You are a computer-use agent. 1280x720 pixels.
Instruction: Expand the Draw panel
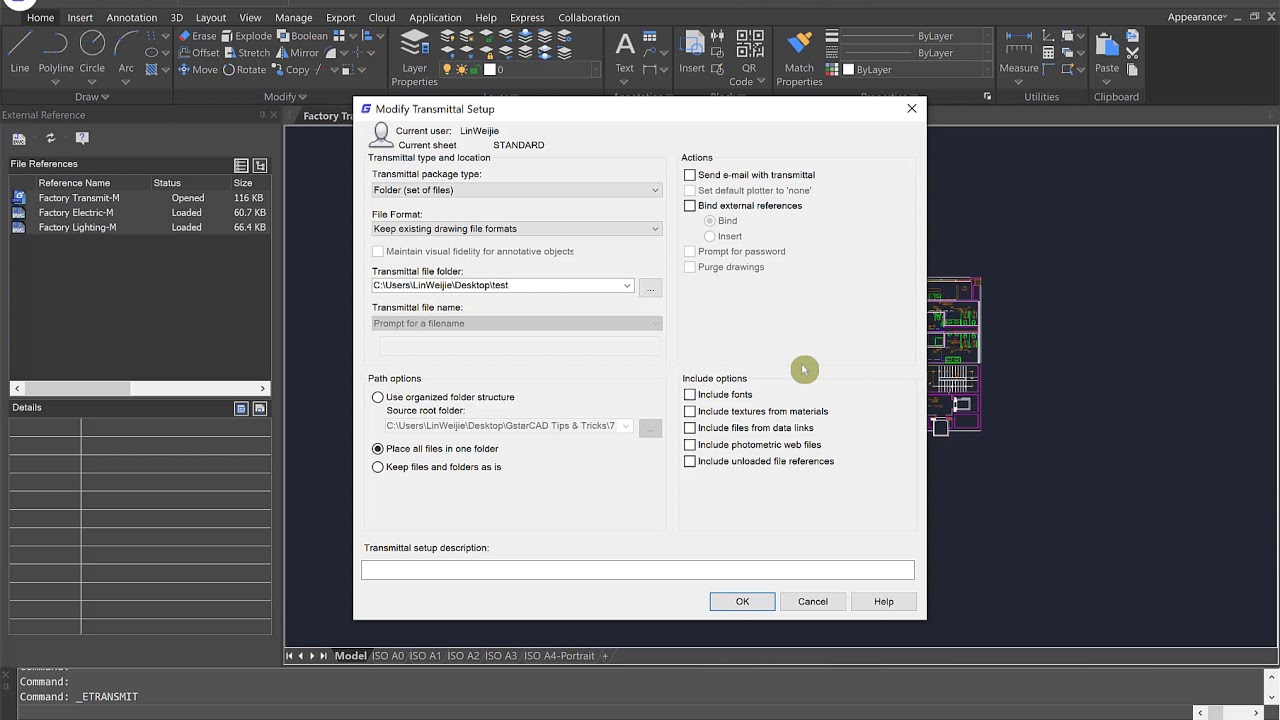[x=91, y=97]
